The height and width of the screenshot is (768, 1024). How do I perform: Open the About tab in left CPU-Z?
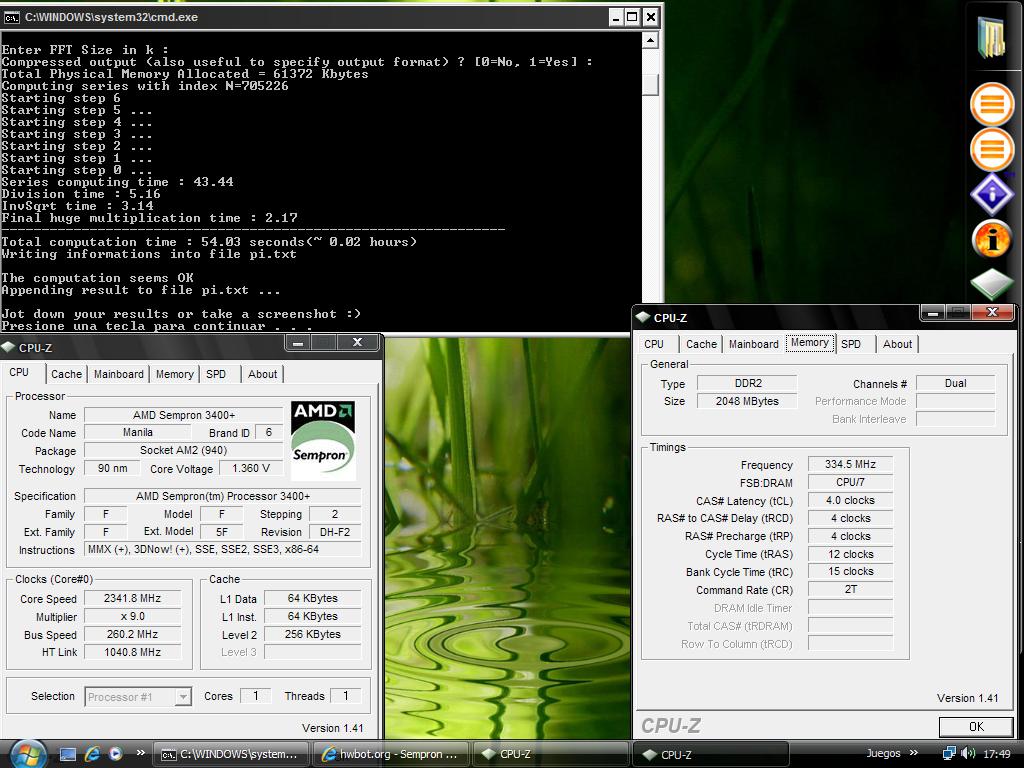tap(263, 374)
